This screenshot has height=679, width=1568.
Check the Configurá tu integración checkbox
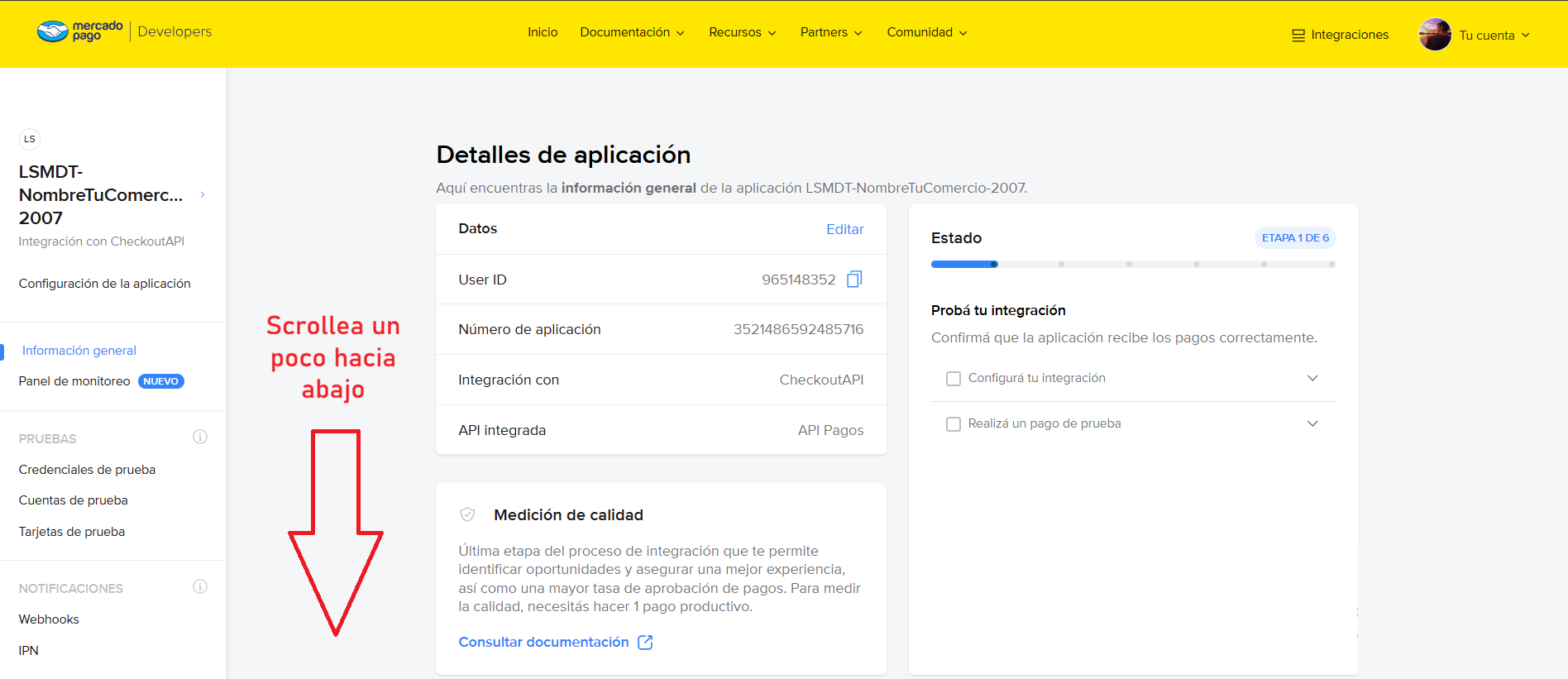(x=954, y=378)
